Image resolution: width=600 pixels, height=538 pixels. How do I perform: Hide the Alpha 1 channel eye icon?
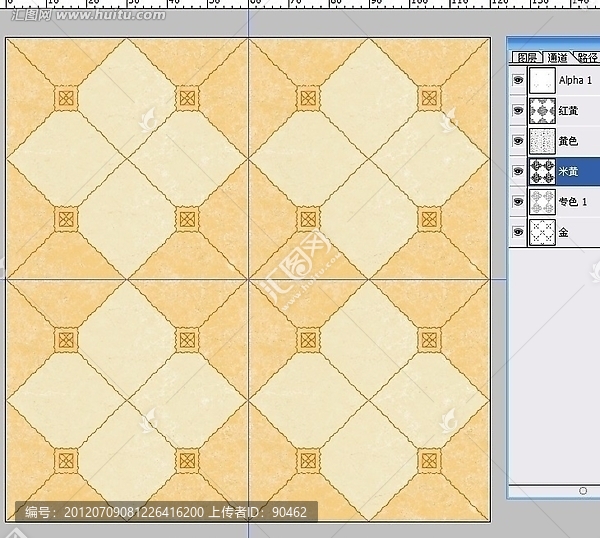point(518,80)
